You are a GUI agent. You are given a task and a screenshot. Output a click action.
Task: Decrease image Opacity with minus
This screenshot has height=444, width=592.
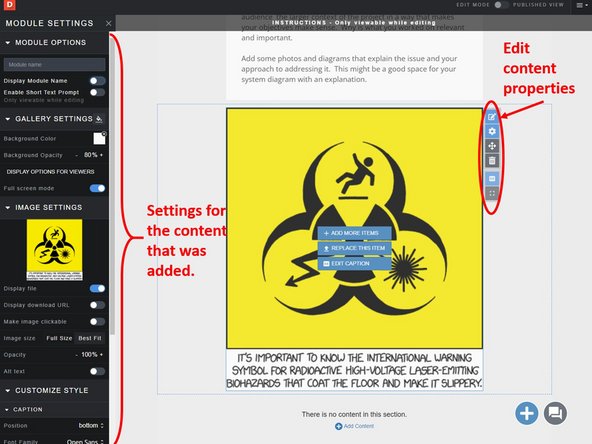(77, 355)
